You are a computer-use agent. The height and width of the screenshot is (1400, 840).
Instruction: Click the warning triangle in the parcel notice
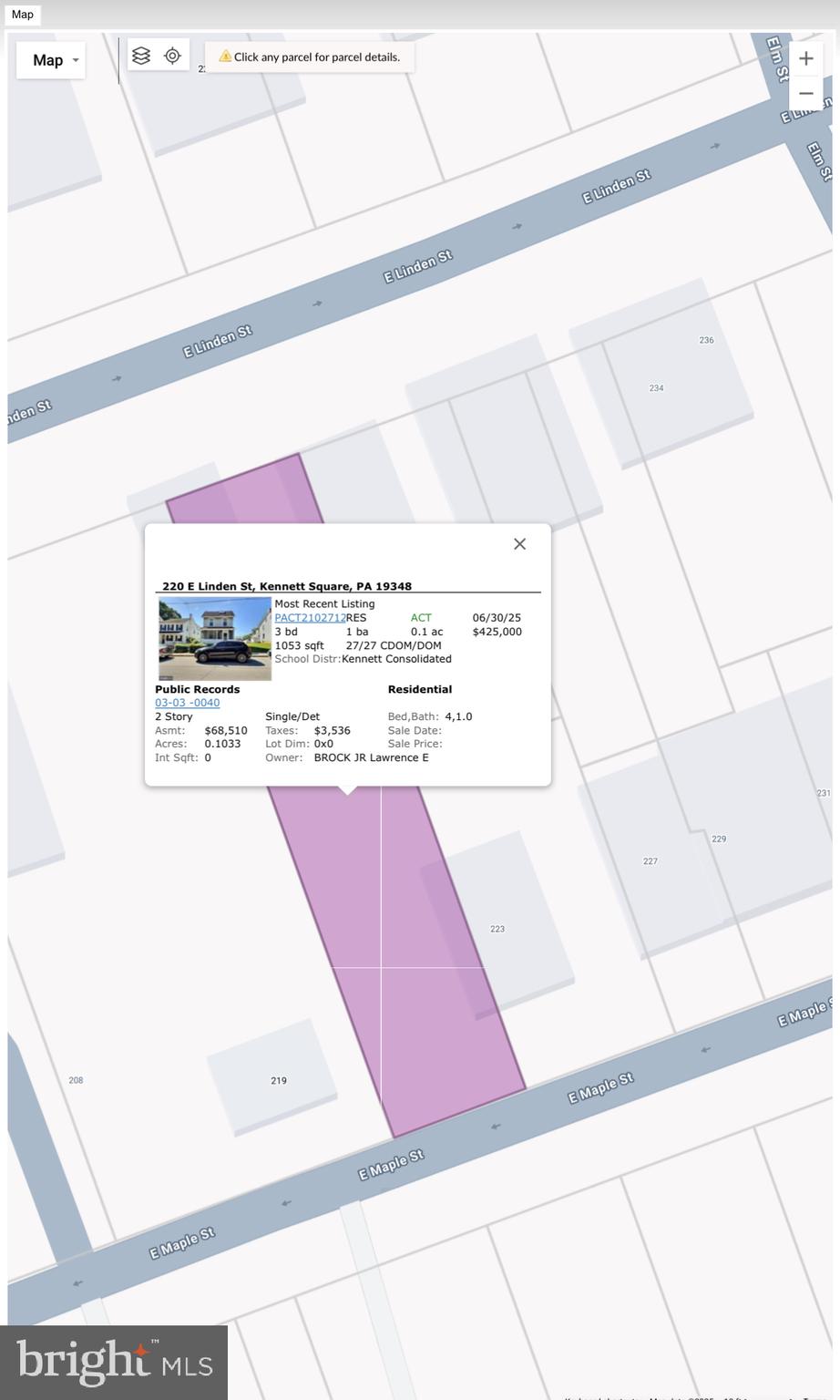click(x=224, y=56)
